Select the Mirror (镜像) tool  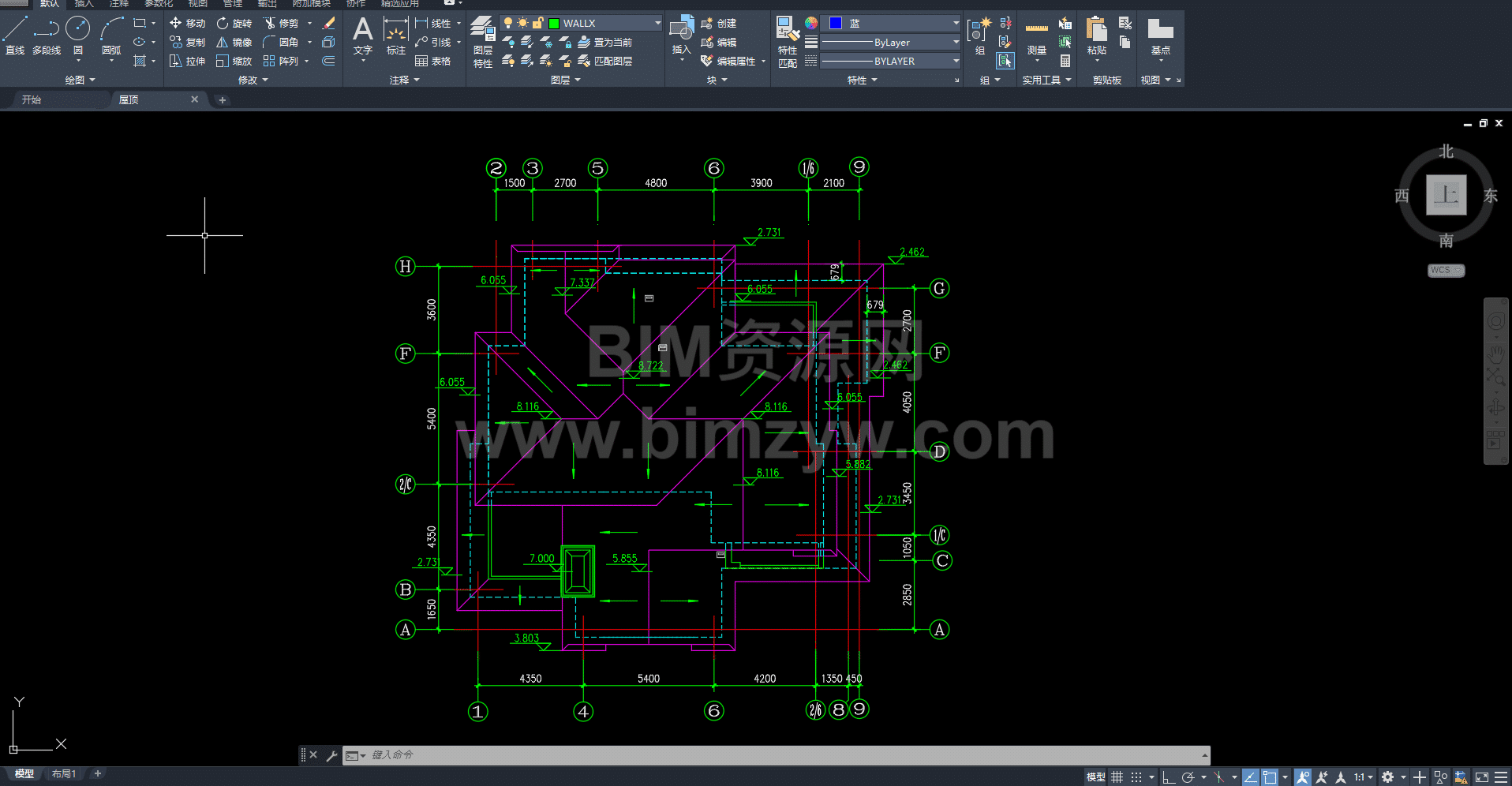[234, 42]
